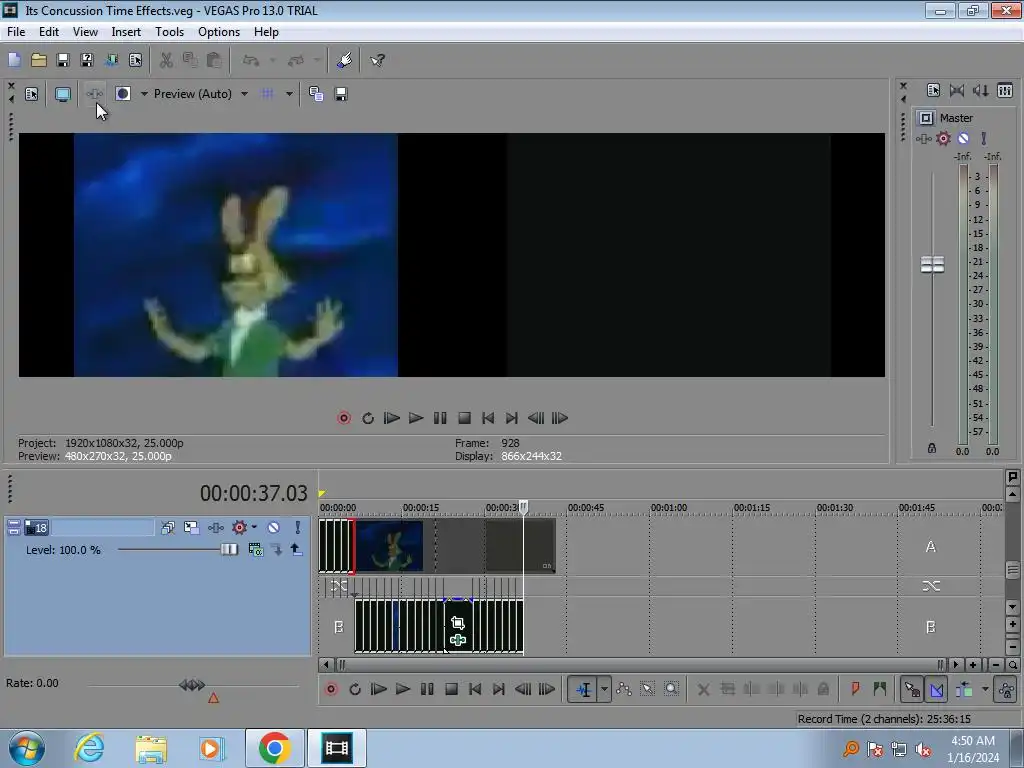Expand the Overlays dropdown arrow

(x=289, y=94)
